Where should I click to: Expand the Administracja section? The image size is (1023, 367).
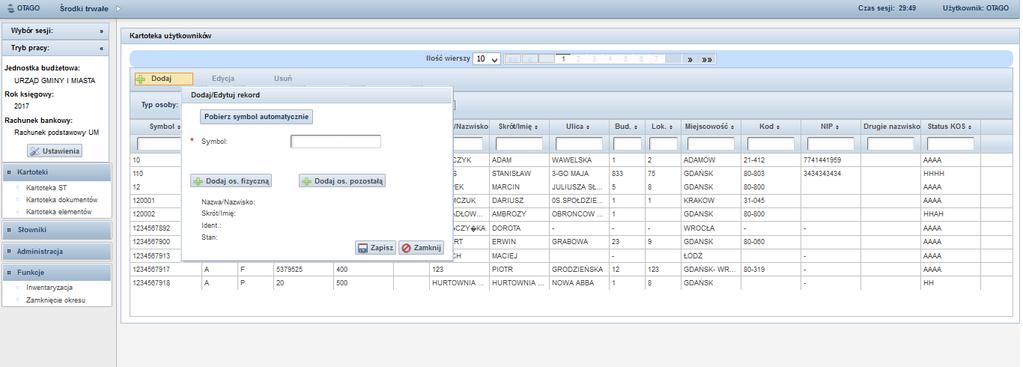click(57, 251)
